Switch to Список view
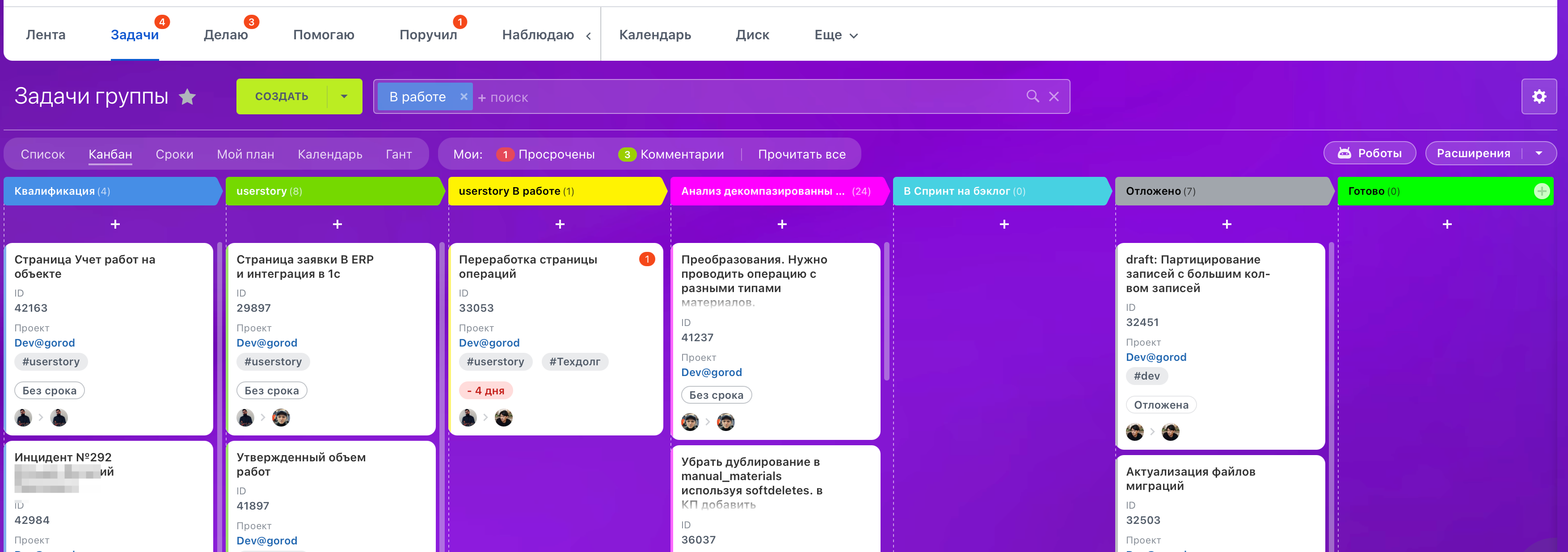This screenshot has width=1568, height=552. coord(42,155)
